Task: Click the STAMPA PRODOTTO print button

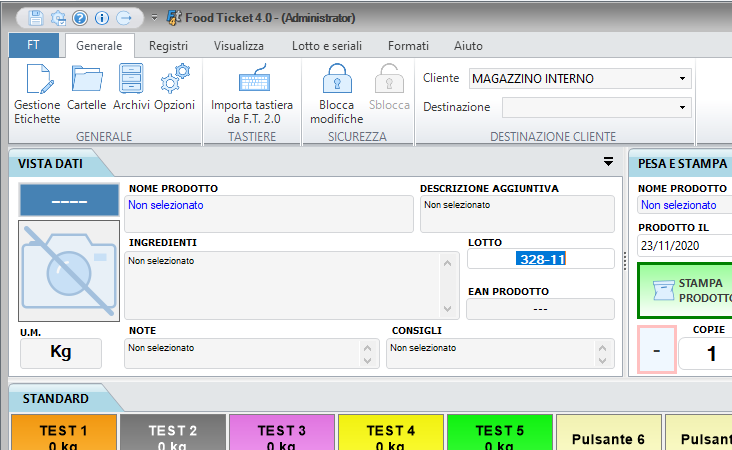Action: click(685, 290)
